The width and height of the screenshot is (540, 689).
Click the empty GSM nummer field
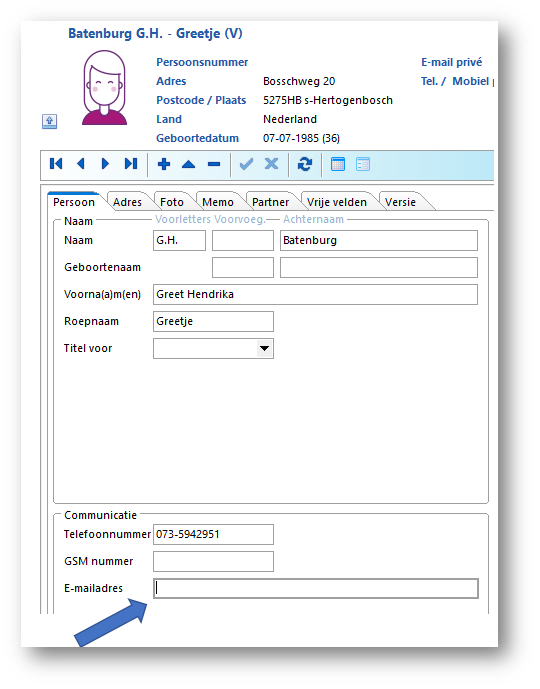(x=214, y=562)
